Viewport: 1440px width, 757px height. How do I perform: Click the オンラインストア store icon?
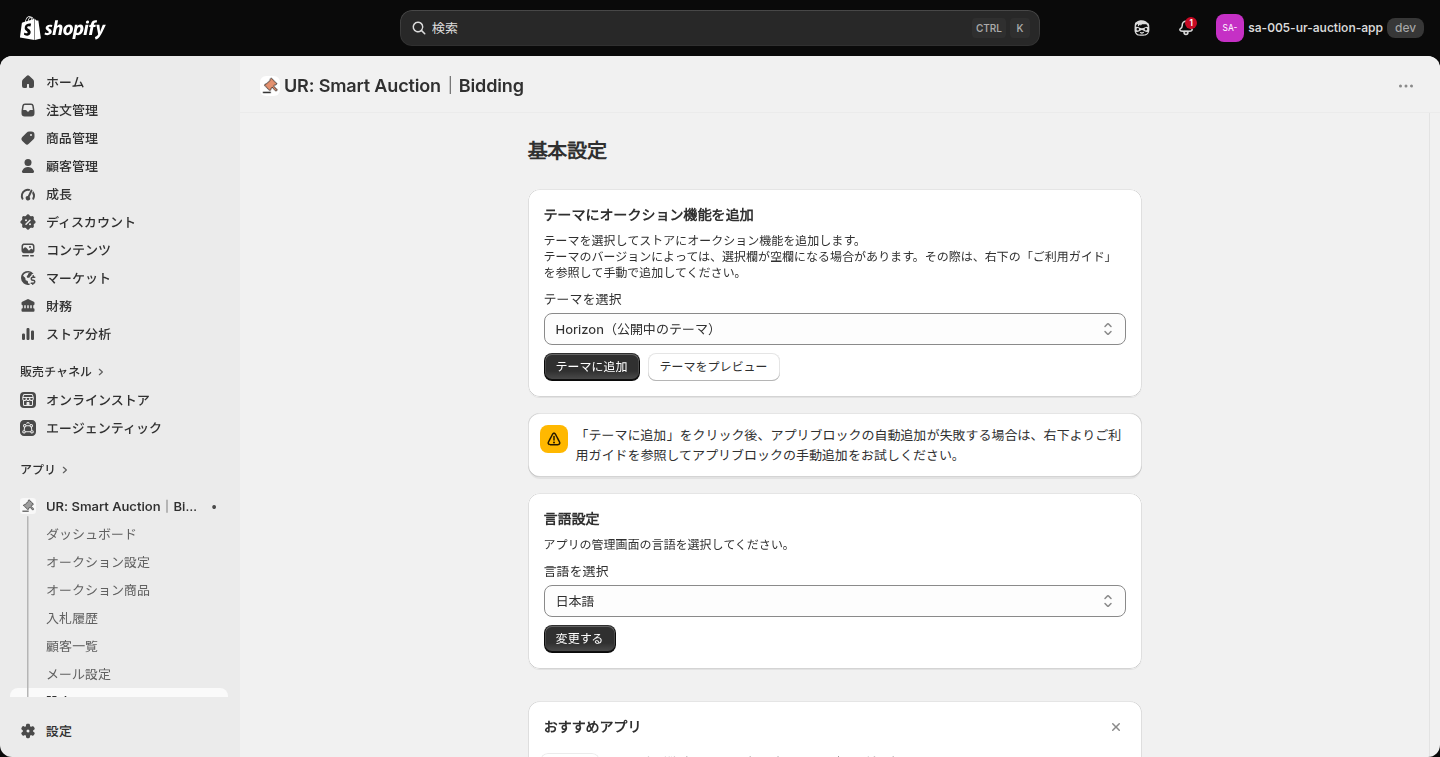click(x=28, y=400)
